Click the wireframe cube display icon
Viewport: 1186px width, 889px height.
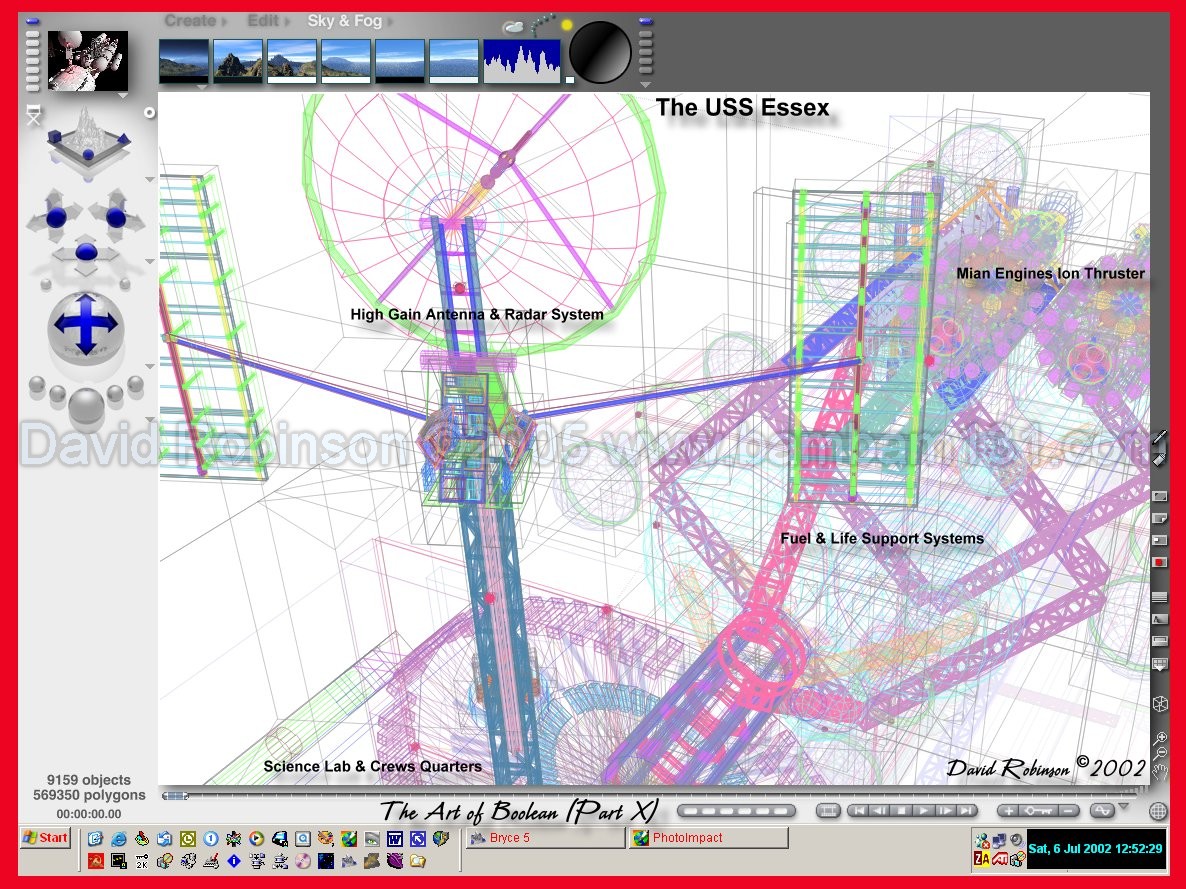pyautogui.click(x=1160, y=704)
